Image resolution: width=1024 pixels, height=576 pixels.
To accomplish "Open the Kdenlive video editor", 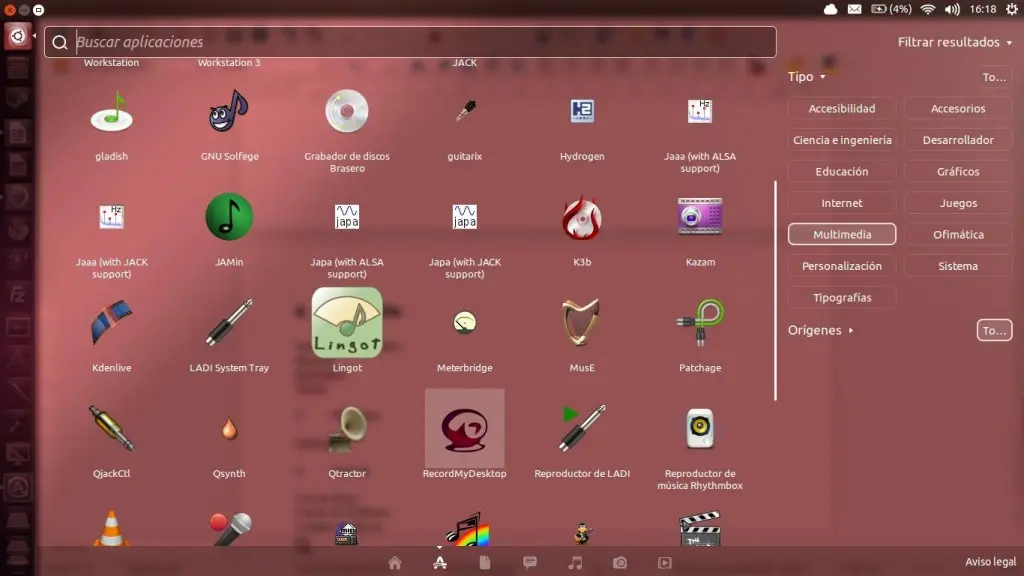I will pos(112,323).
